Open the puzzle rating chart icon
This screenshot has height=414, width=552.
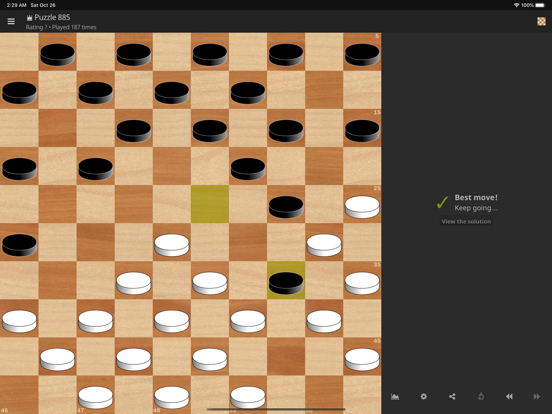pos(395,396)
